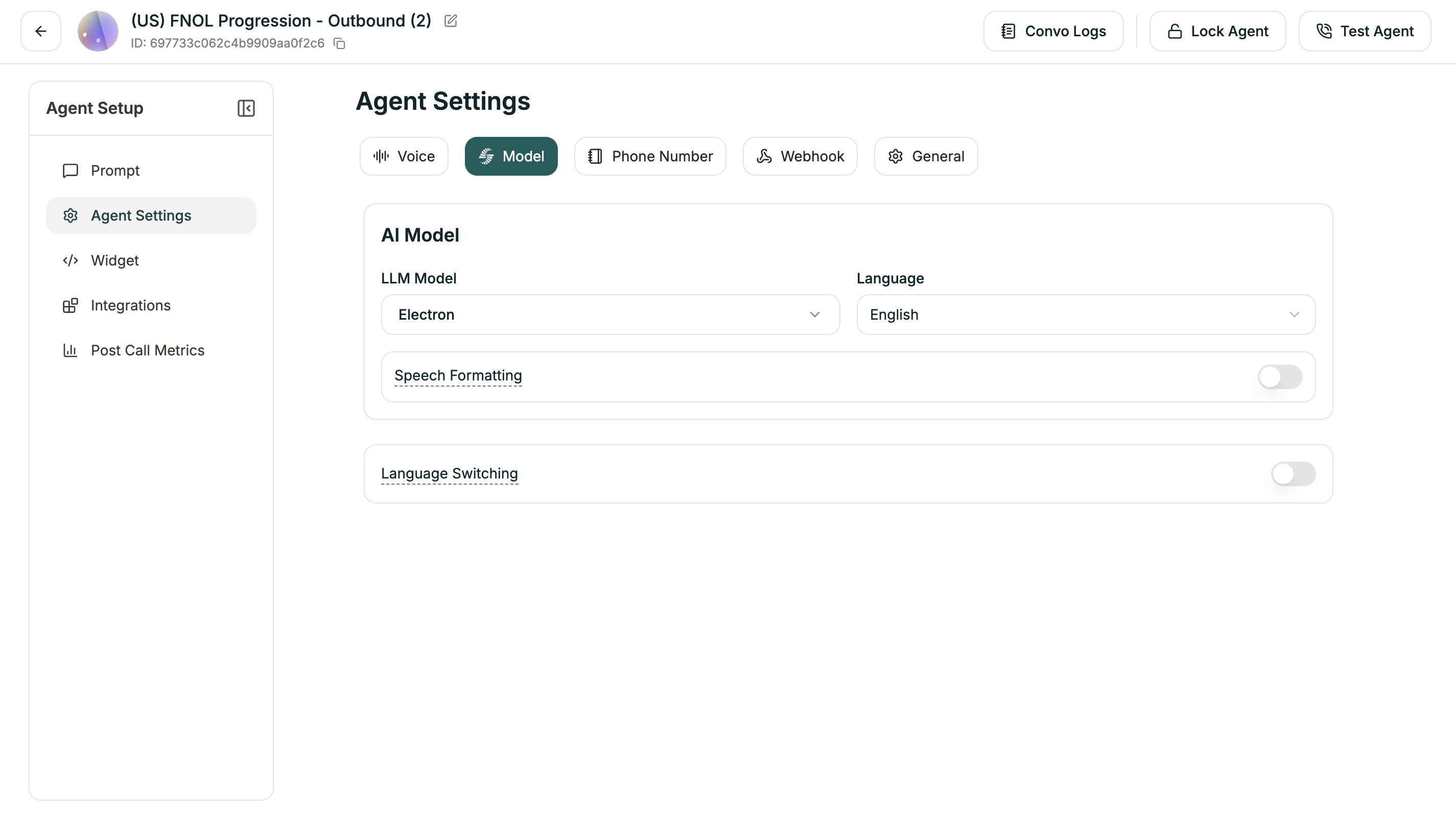Open the General settings tab

coord(925,156)
